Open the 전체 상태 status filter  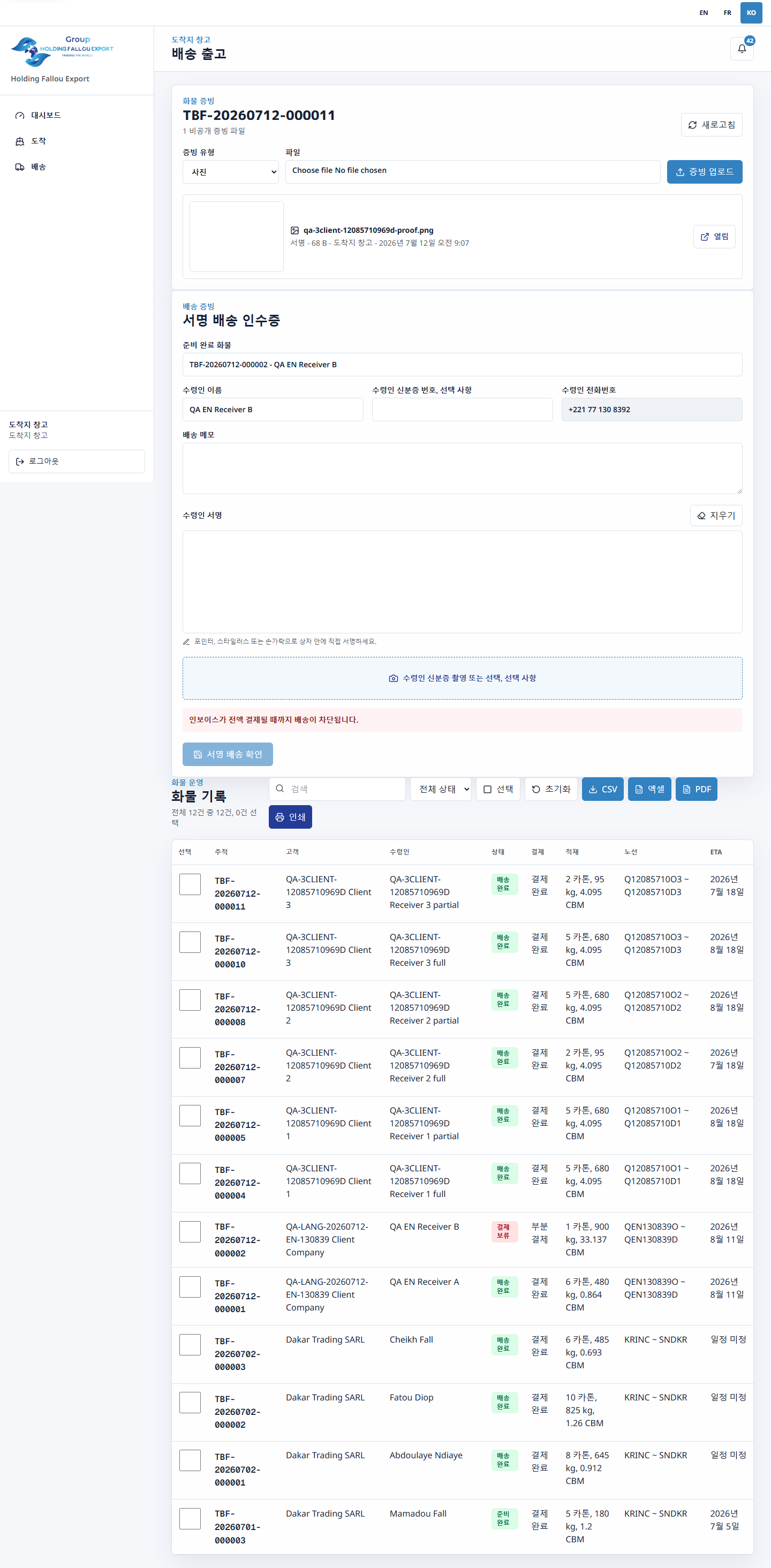point(441,789)
